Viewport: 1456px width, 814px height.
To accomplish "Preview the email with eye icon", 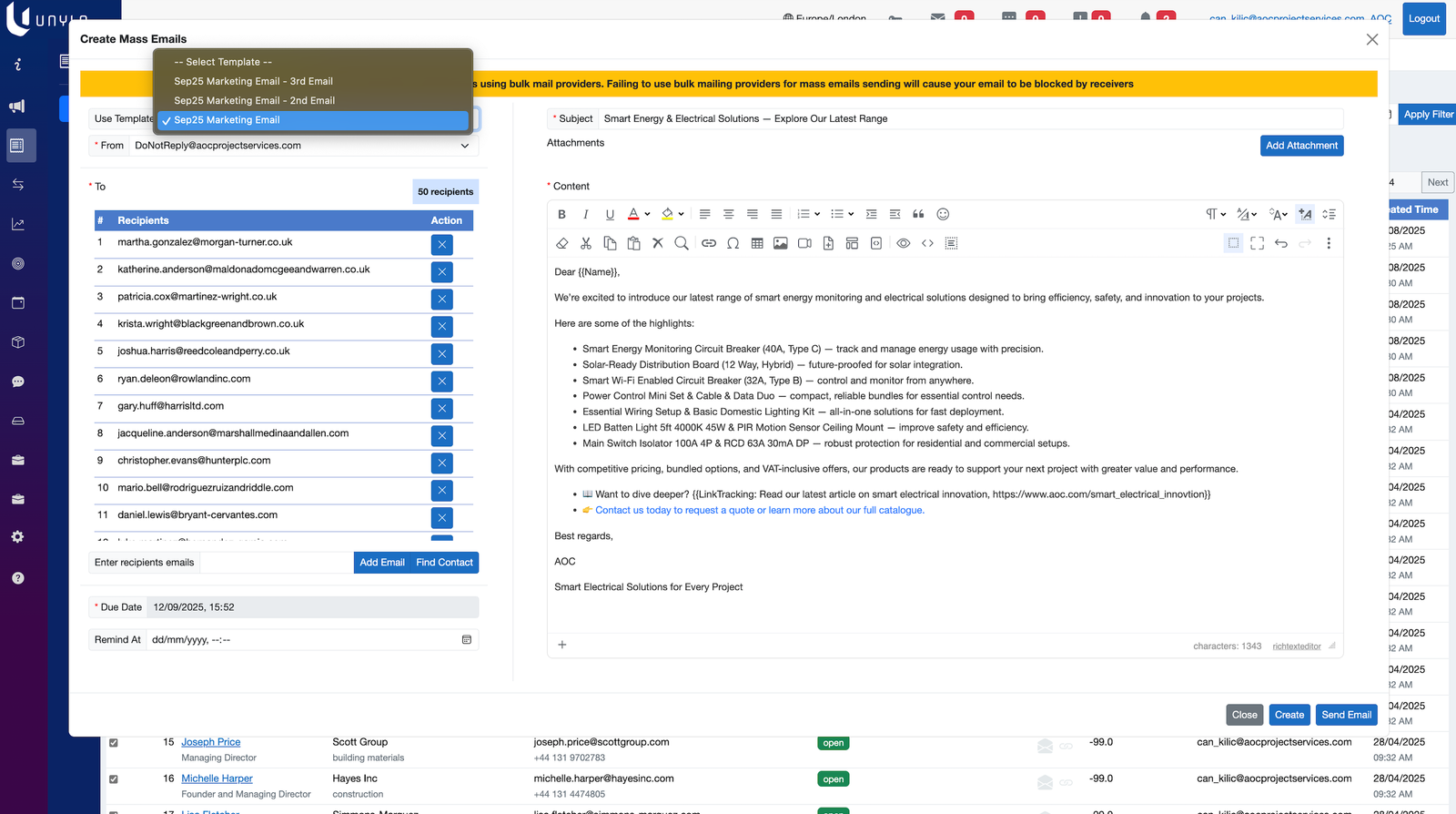I will pyautogui.click(x=903, y=244).
